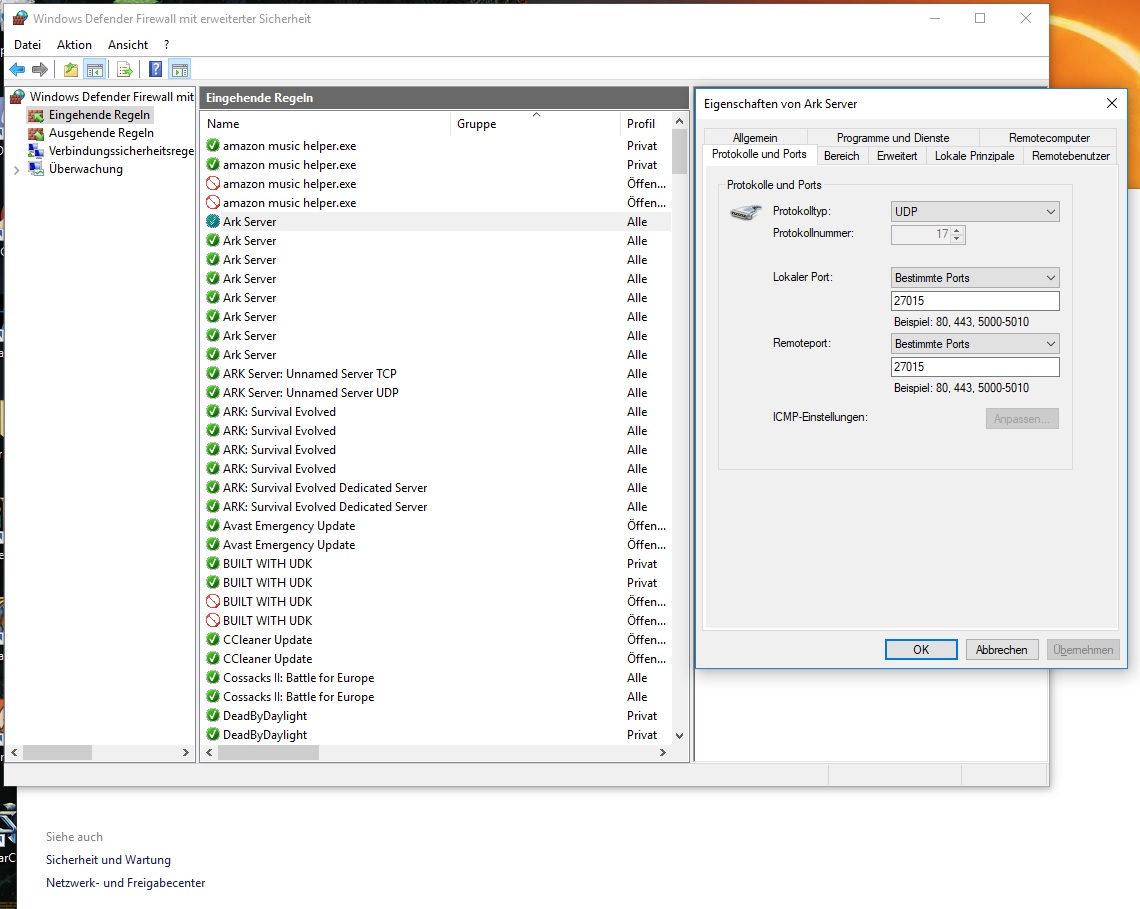The height and width of the screenshot is (909, 1140).
Task: Open the Netzwerk- und Freigabecenter link
Action: (126, 883)
